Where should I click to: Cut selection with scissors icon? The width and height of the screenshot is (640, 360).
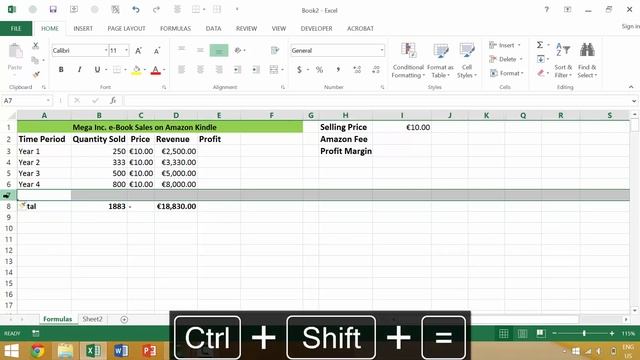coord(36,46)
